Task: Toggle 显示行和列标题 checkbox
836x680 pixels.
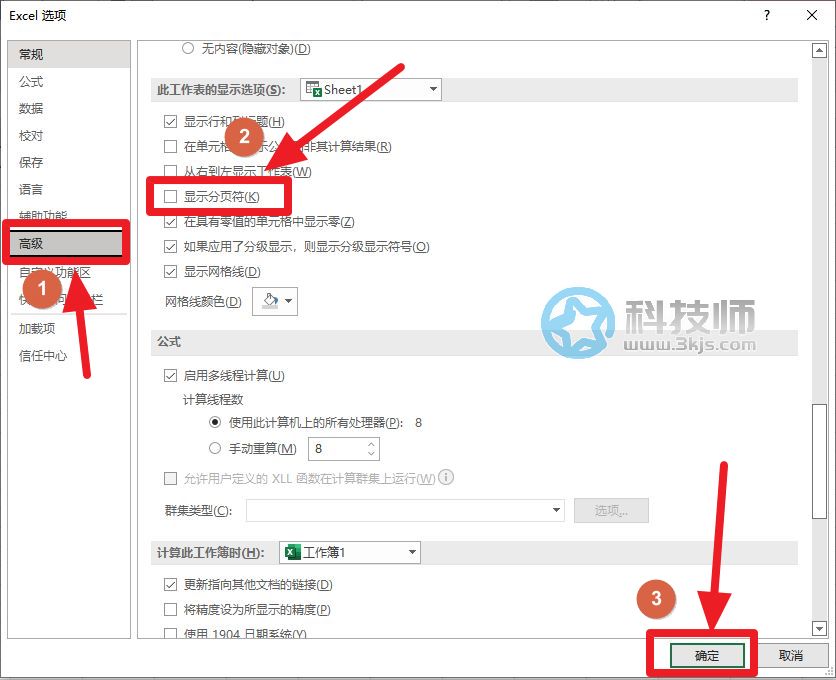Action: click(170, 122)
